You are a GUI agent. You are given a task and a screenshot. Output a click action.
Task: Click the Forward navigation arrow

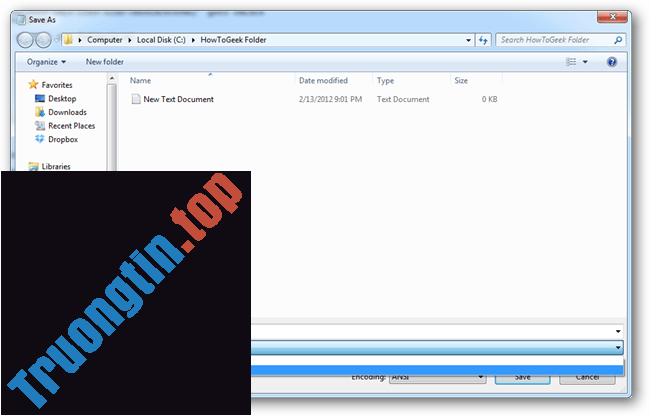click(43, 40)
